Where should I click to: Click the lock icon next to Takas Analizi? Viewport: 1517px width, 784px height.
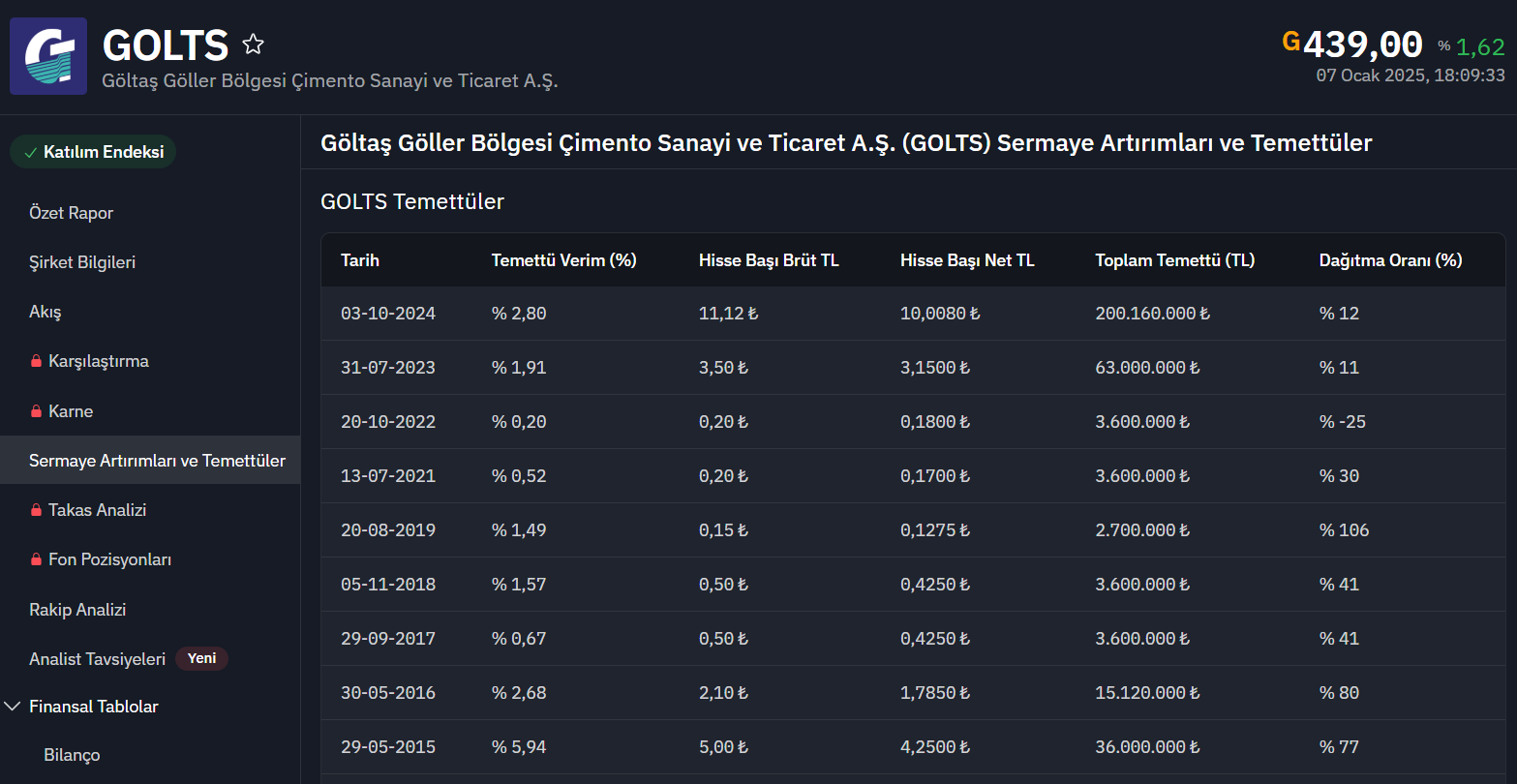[36, 510]
